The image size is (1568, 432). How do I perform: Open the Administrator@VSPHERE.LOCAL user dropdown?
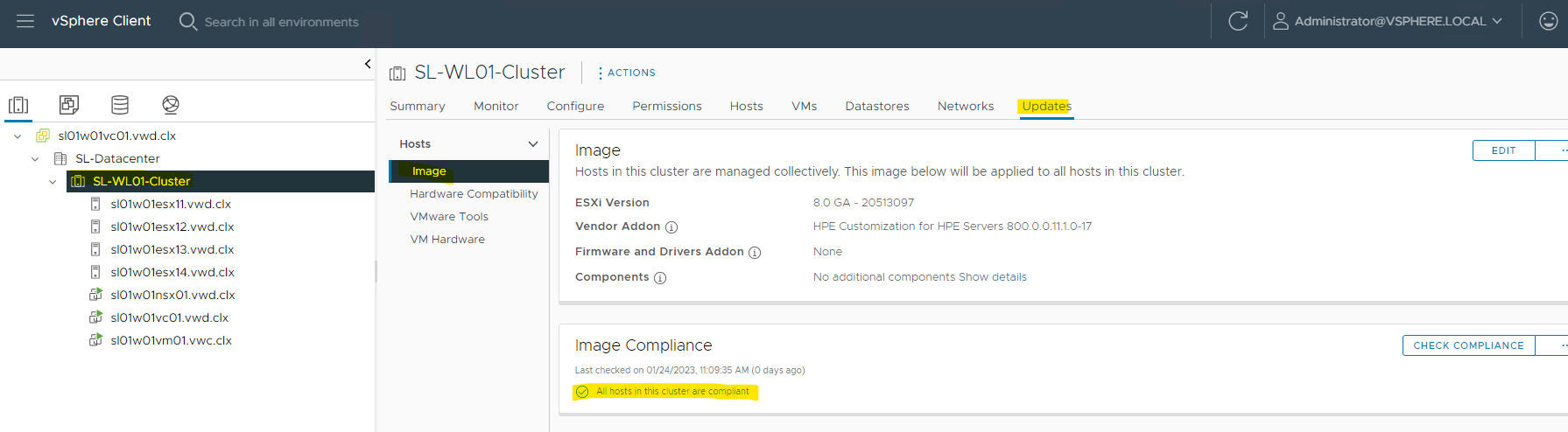click(1399, 21)
